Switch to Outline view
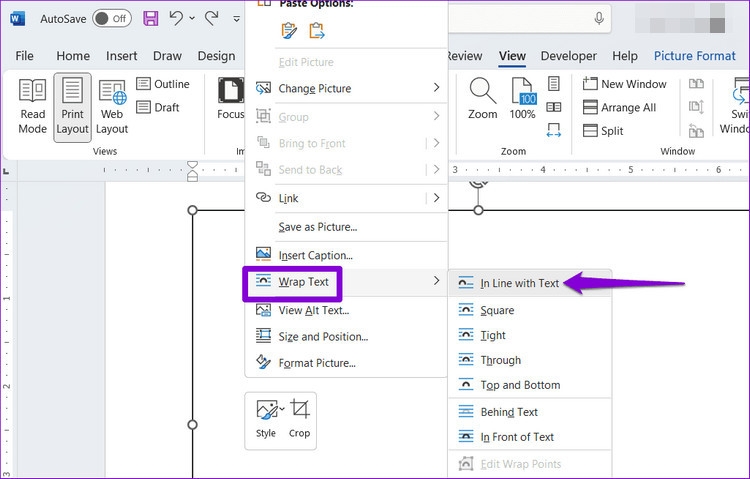This screenshot has width=750, height=479. (x=162, y=84)
